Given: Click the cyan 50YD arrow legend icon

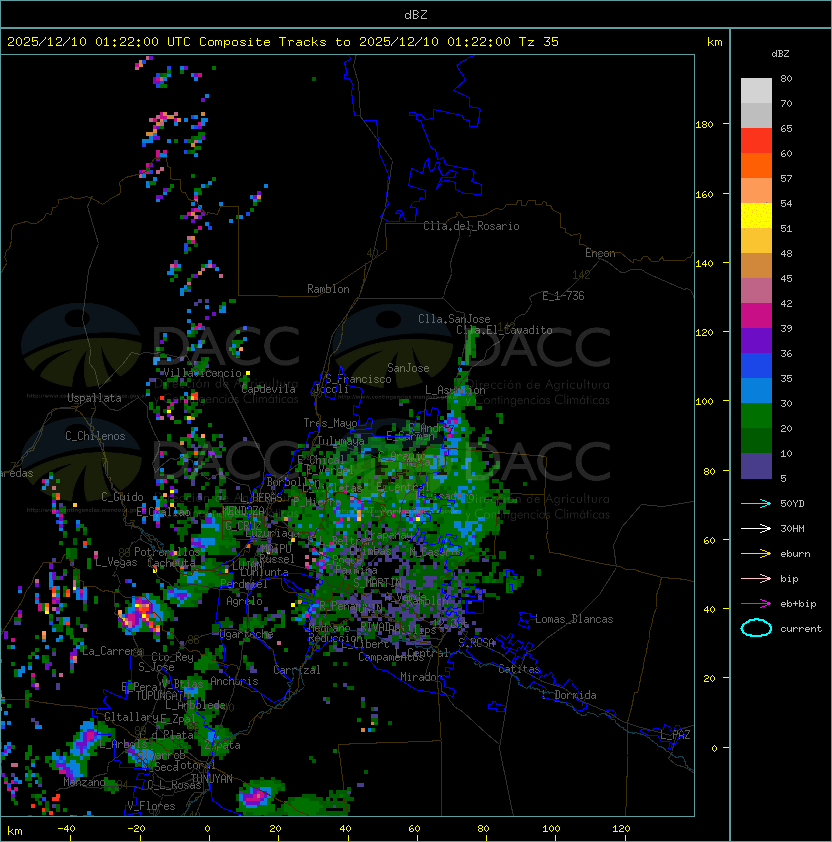Looking at the screenshot, I should (756, 503).
